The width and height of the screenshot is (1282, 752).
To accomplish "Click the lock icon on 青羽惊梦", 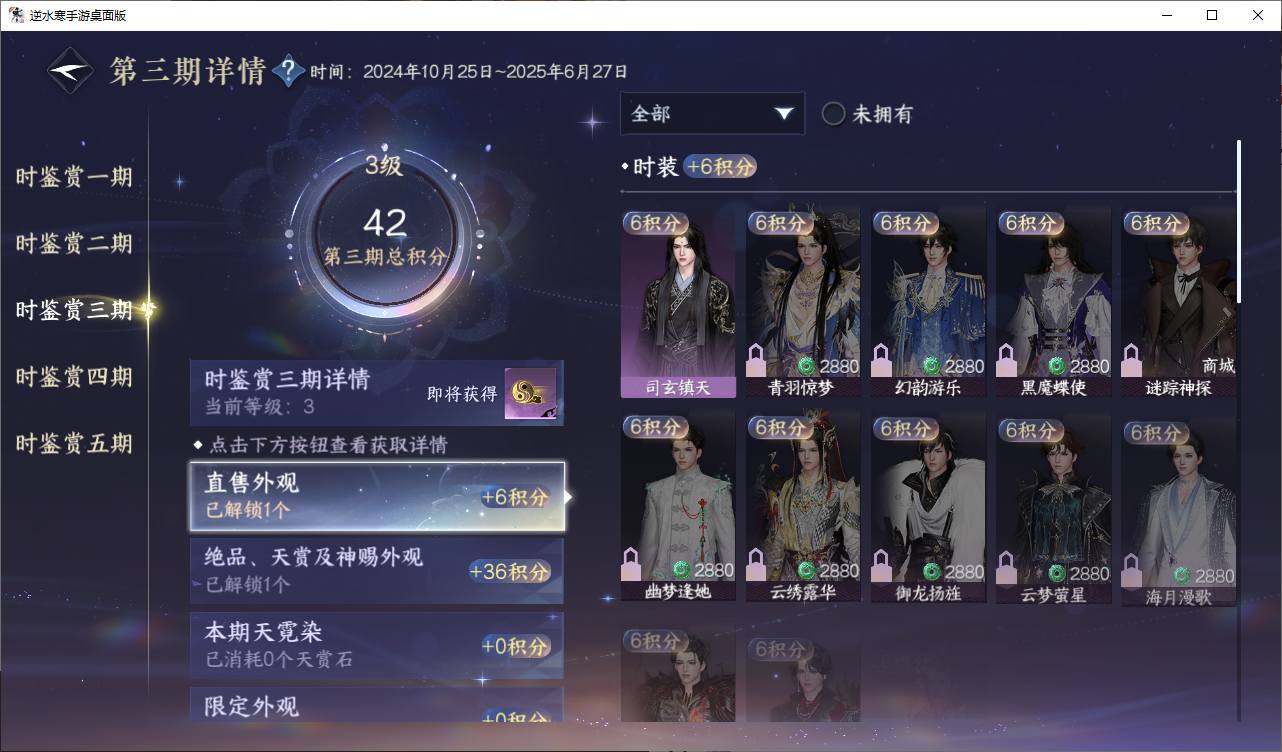I will pyautogui.click(x=757, y=360).
